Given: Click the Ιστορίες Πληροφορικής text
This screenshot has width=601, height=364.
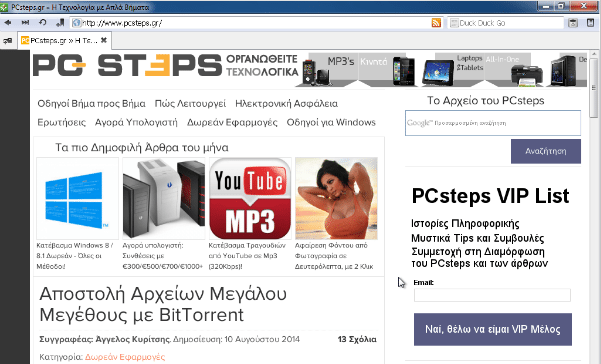Looking at the screenshot, I should pyautogui.click(x=465, y=224).
